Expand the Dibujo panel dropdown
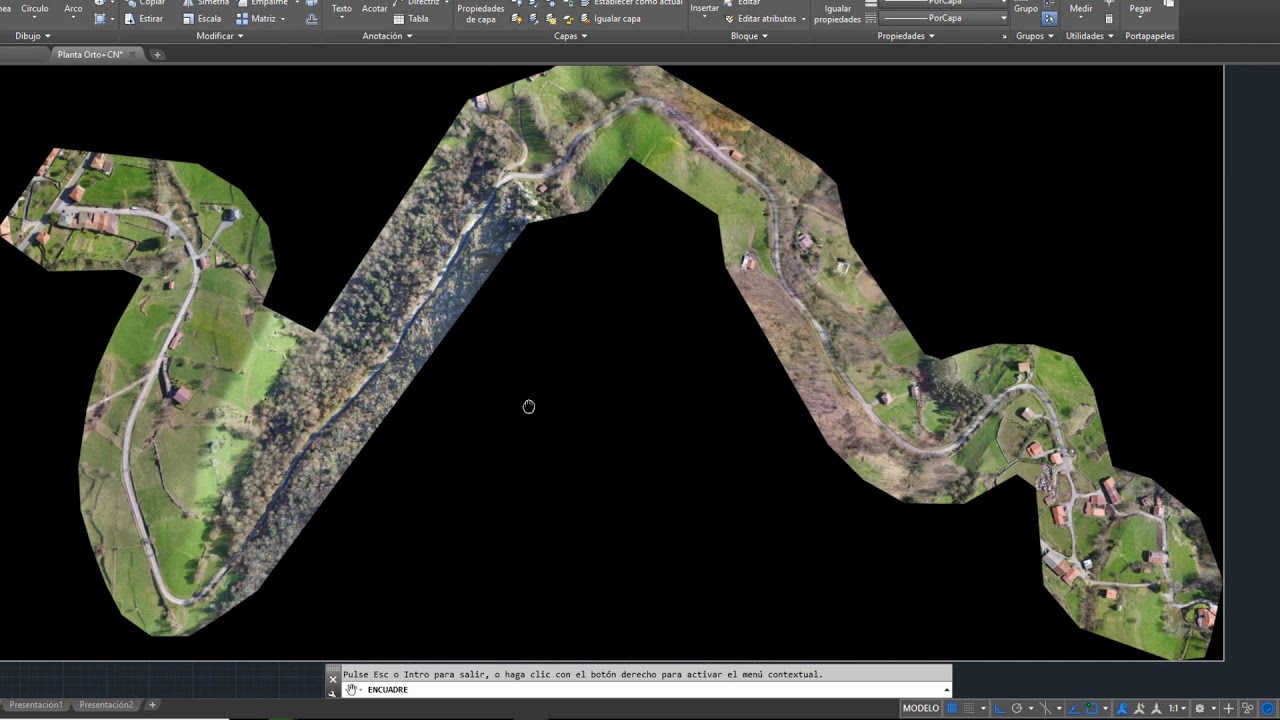This screenshot has height=720, width=1280. point(33,36)
